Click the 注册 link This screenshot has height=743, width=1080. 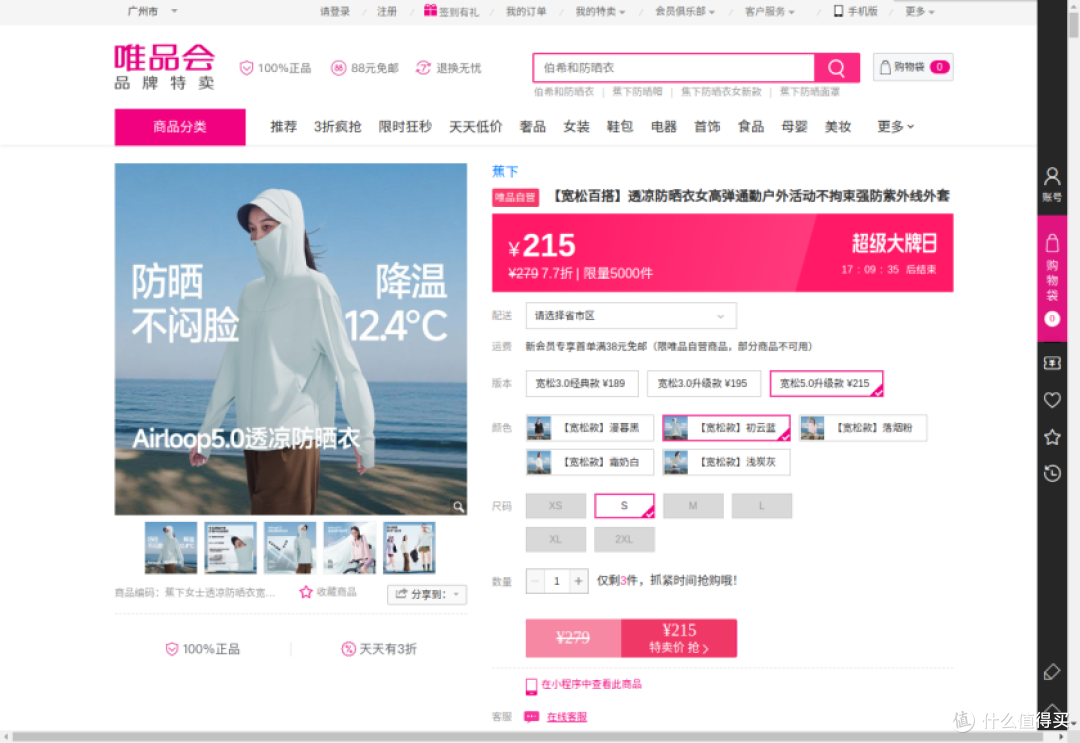(x=386, y=11)
